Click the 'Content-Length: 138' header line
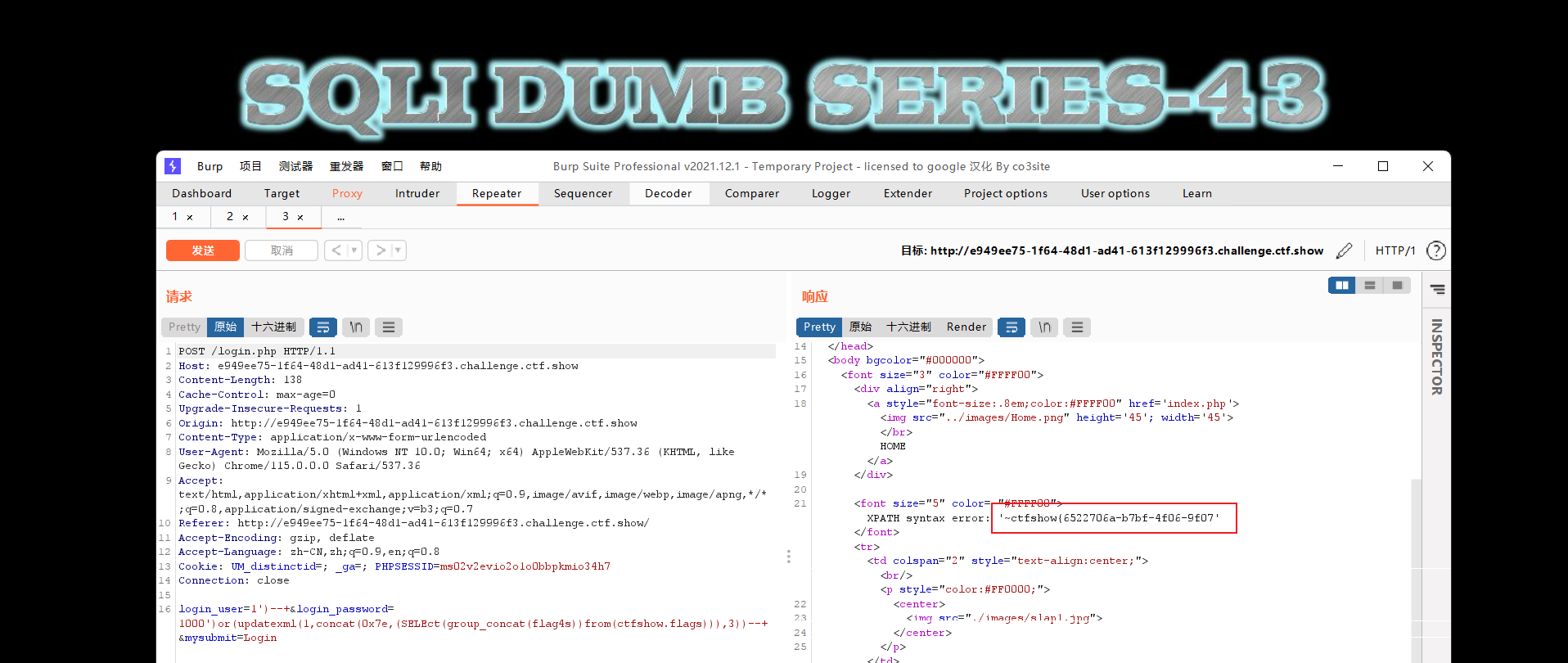This screenshot has width=1568, height=663. tap(241, 380)
